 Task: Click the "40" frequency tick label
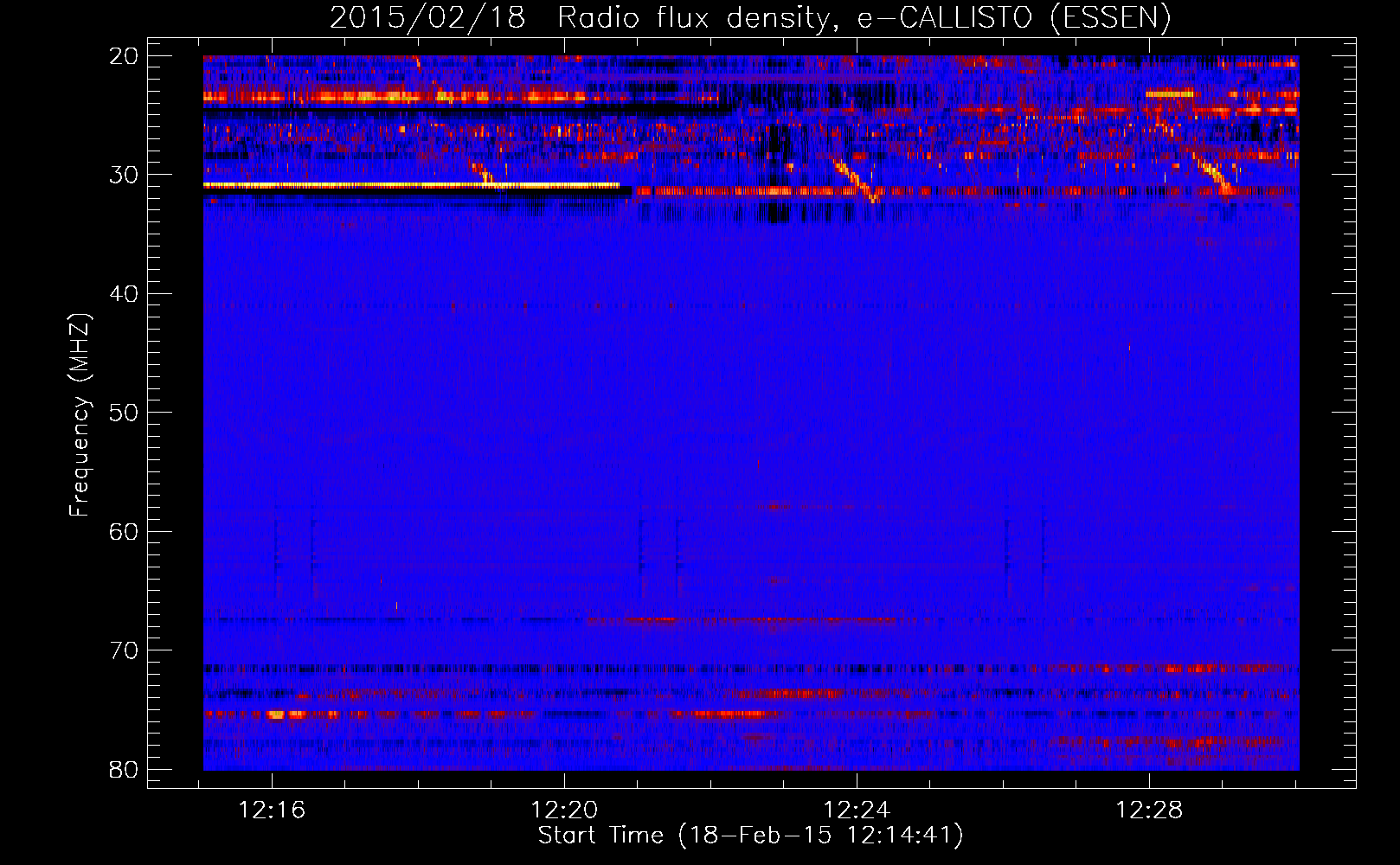coord(124,294)
